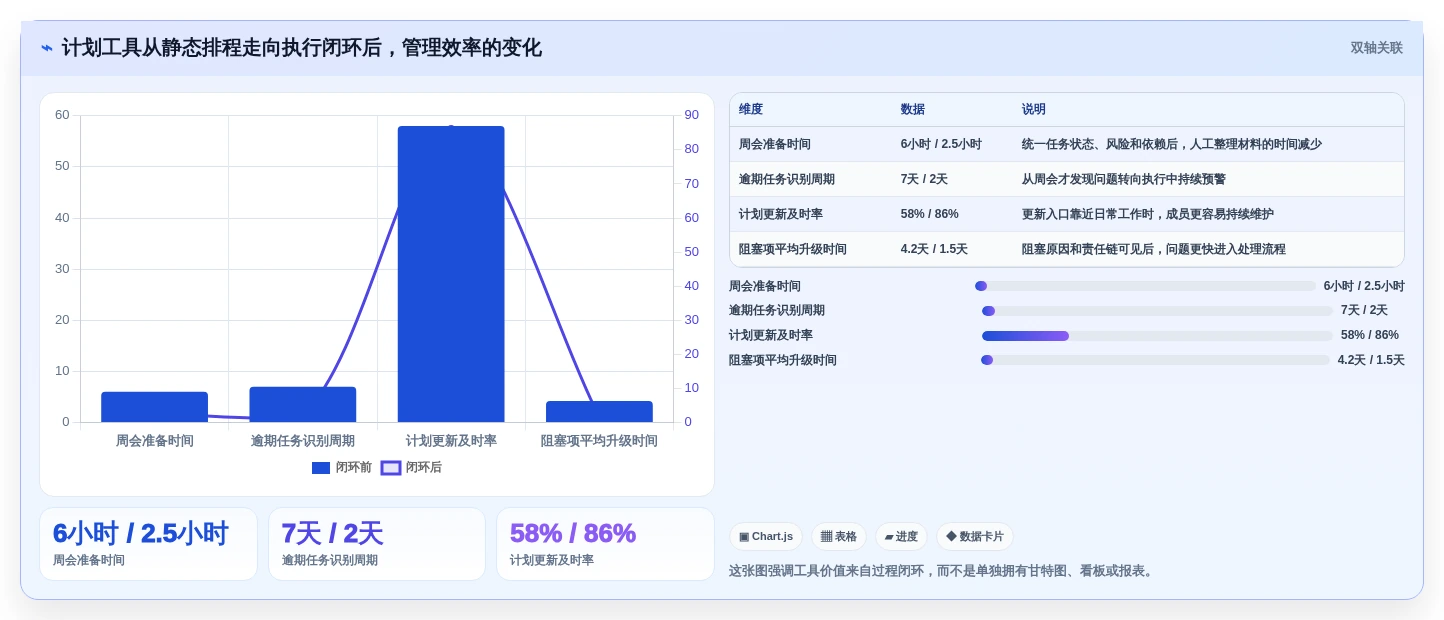Click the 数据 column header
The height and width of the screenshot is (620, 1444).
912,110
